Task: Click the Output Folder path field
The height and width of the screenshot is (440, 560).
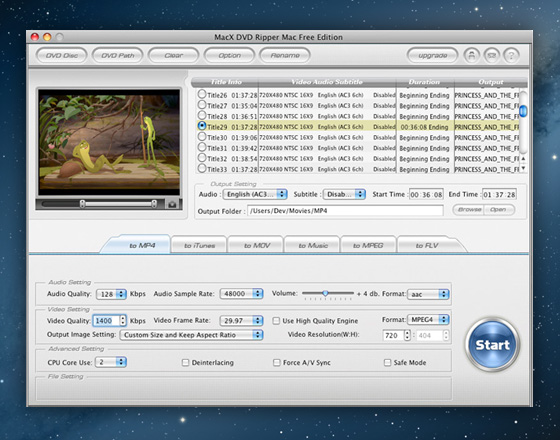Action: tap(345, 211)
